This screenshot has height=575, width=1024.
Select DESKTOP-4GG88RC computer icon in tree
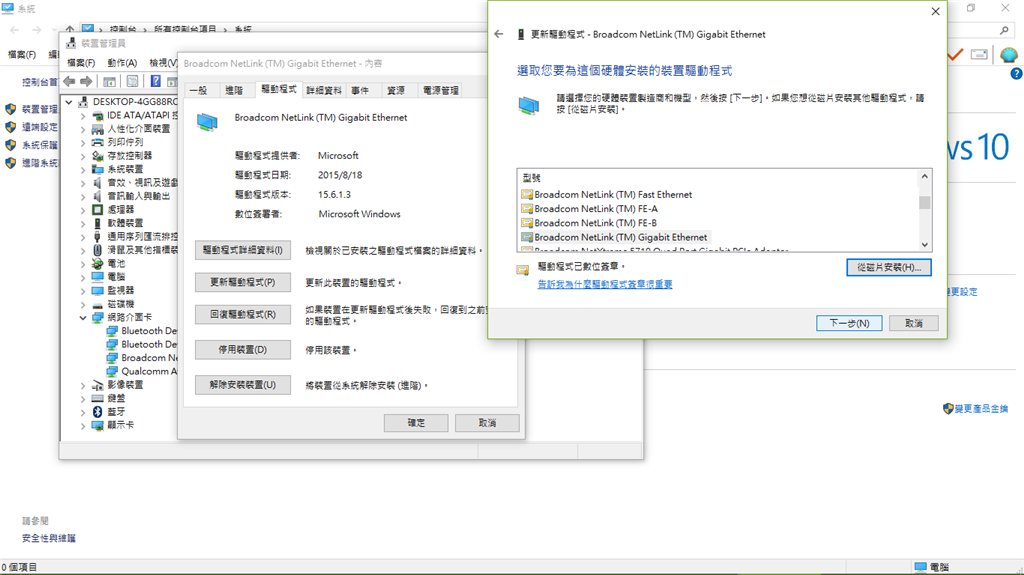coord(83,101)
